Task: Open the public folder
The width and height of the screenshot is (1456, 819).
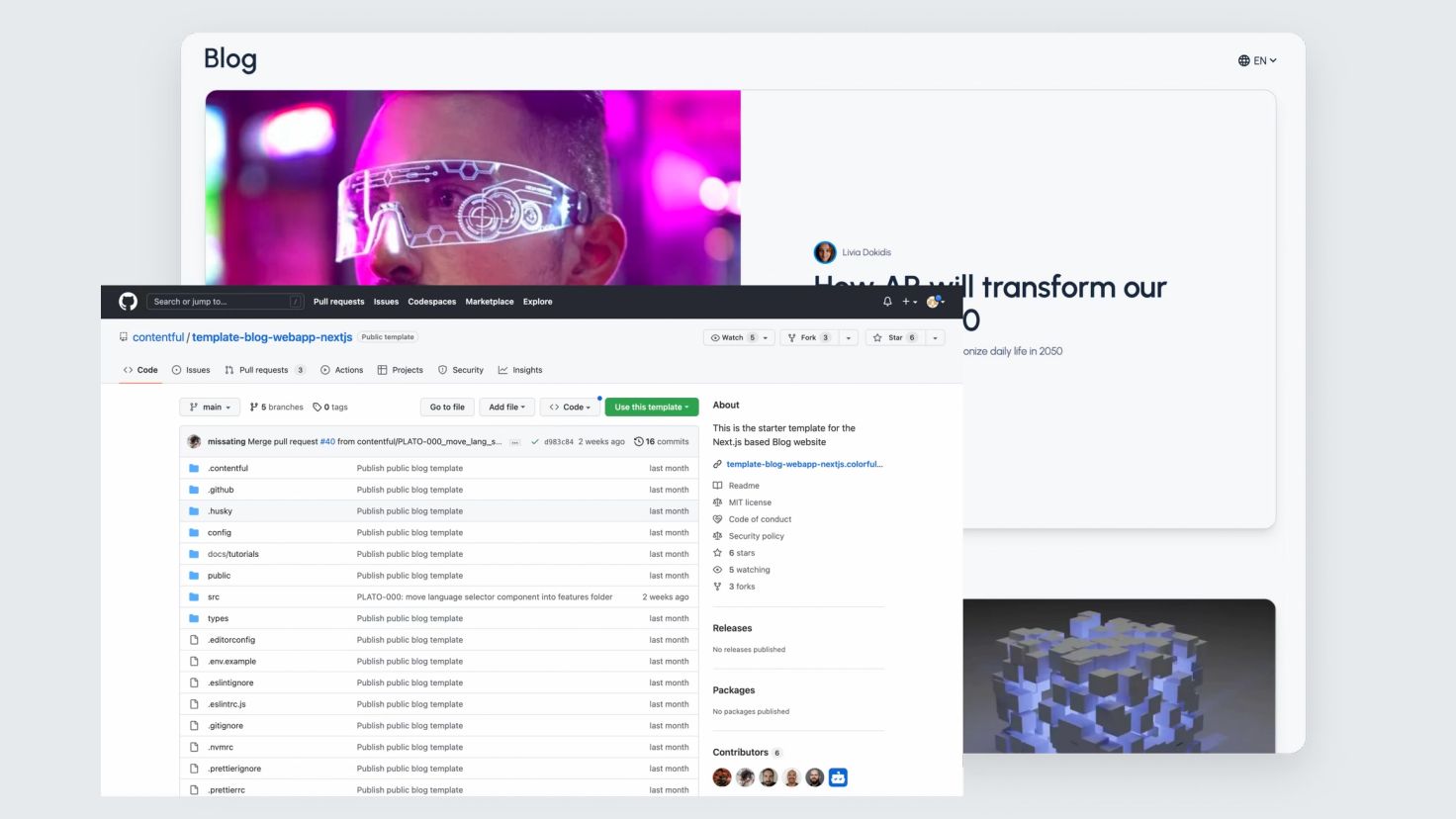Action: 219,576
